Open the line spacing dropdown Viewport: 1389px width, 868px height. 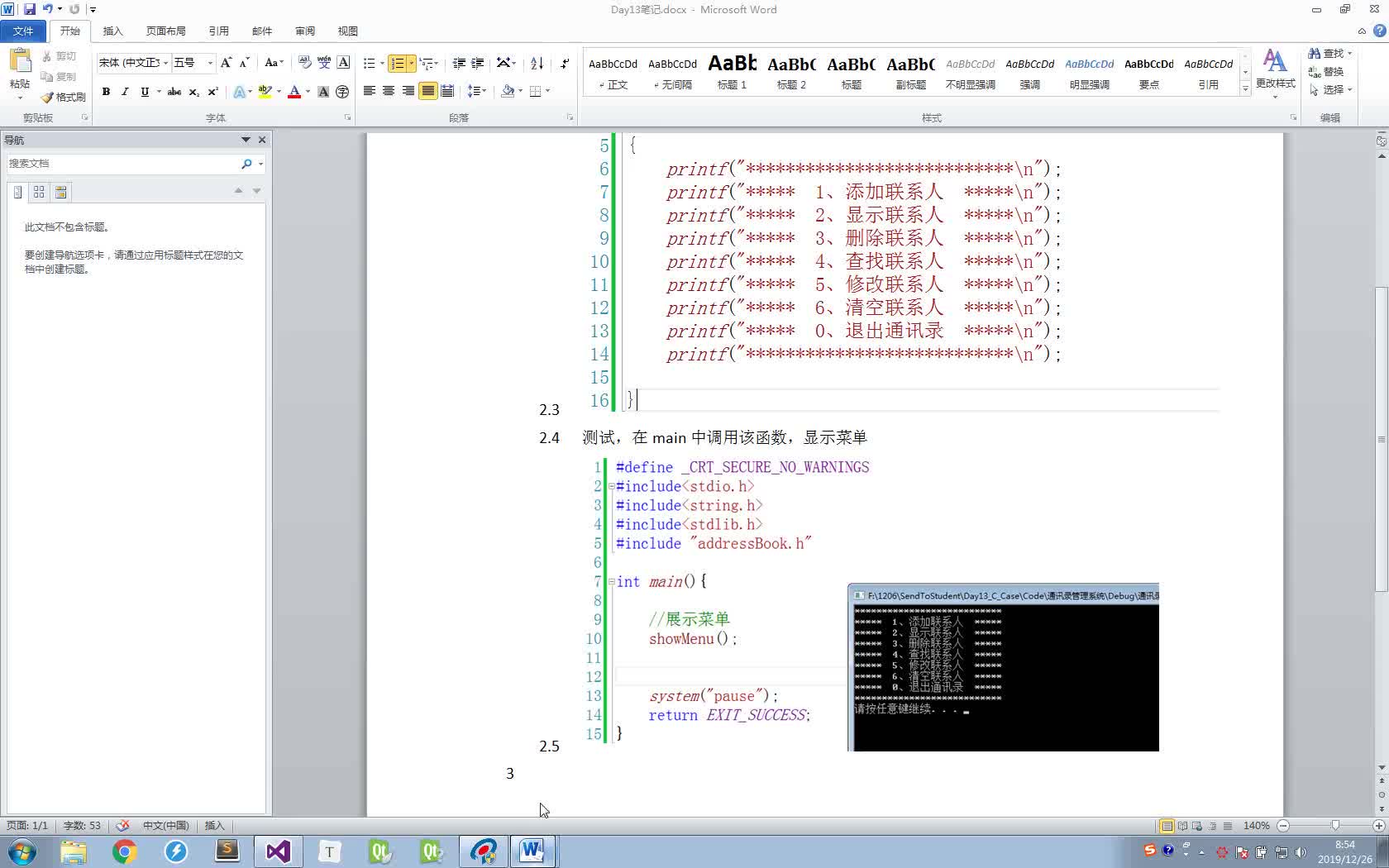(477, 91)
